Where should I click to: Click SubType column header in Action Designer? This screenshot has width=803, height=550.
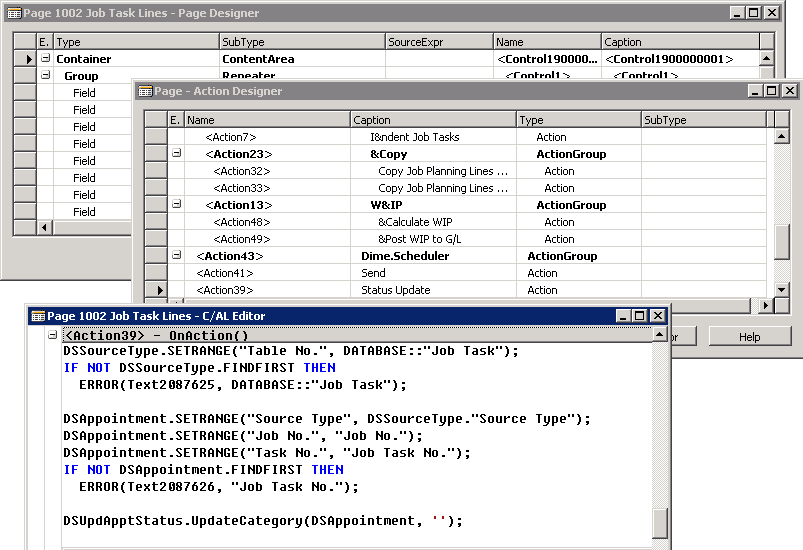(x=704, y=119)
